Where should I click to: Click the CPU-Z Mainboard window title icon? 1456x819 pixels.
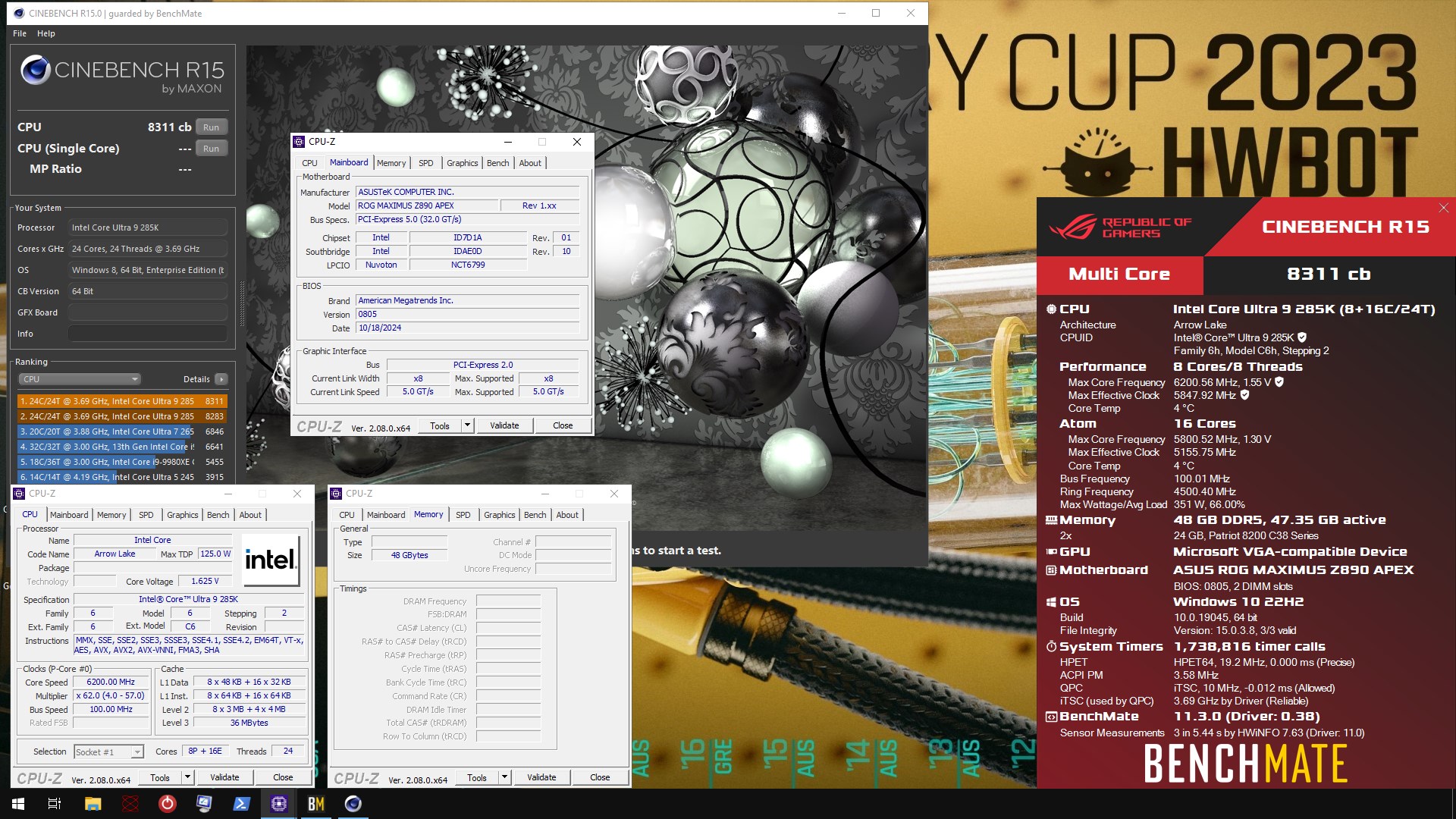point(299,142)
